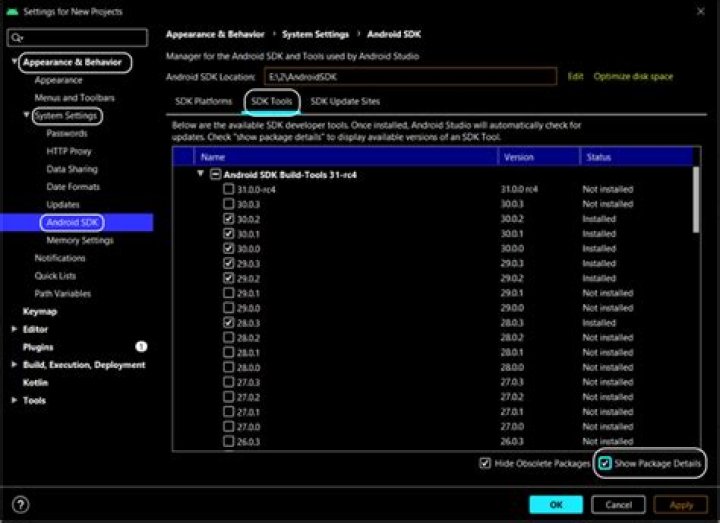Check the 27.0.2 build tools checkbox
720x523 pixels.
[228, 397]
